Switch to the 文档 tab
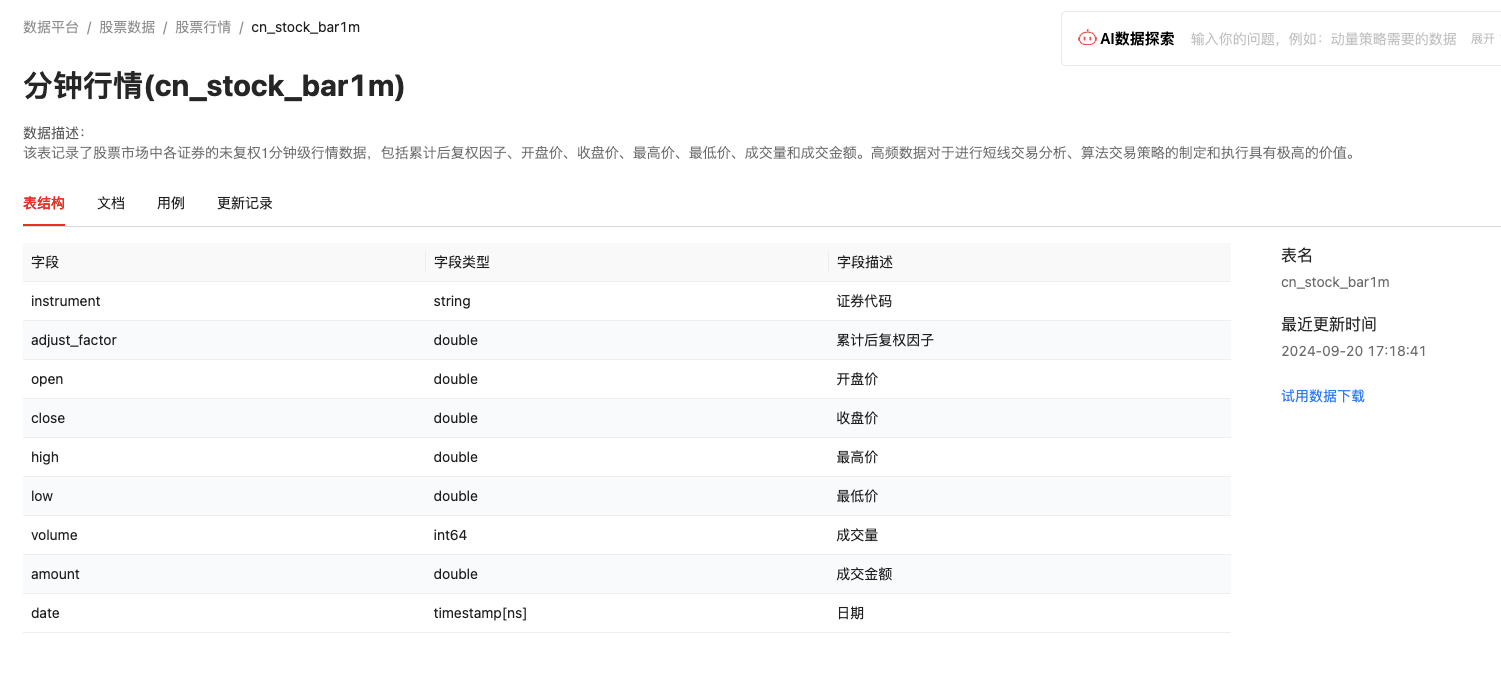 click(111, 203)
